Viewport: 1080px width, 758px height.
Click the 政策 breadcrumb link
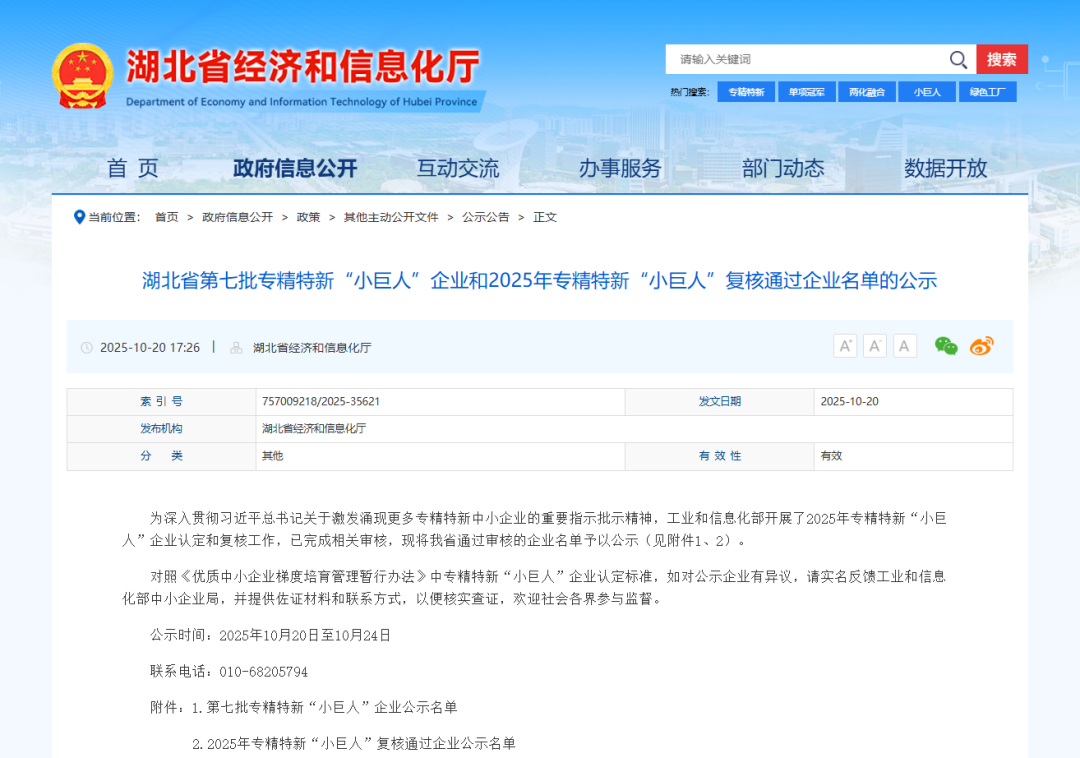pyautogui.click(x=308, y=217)
